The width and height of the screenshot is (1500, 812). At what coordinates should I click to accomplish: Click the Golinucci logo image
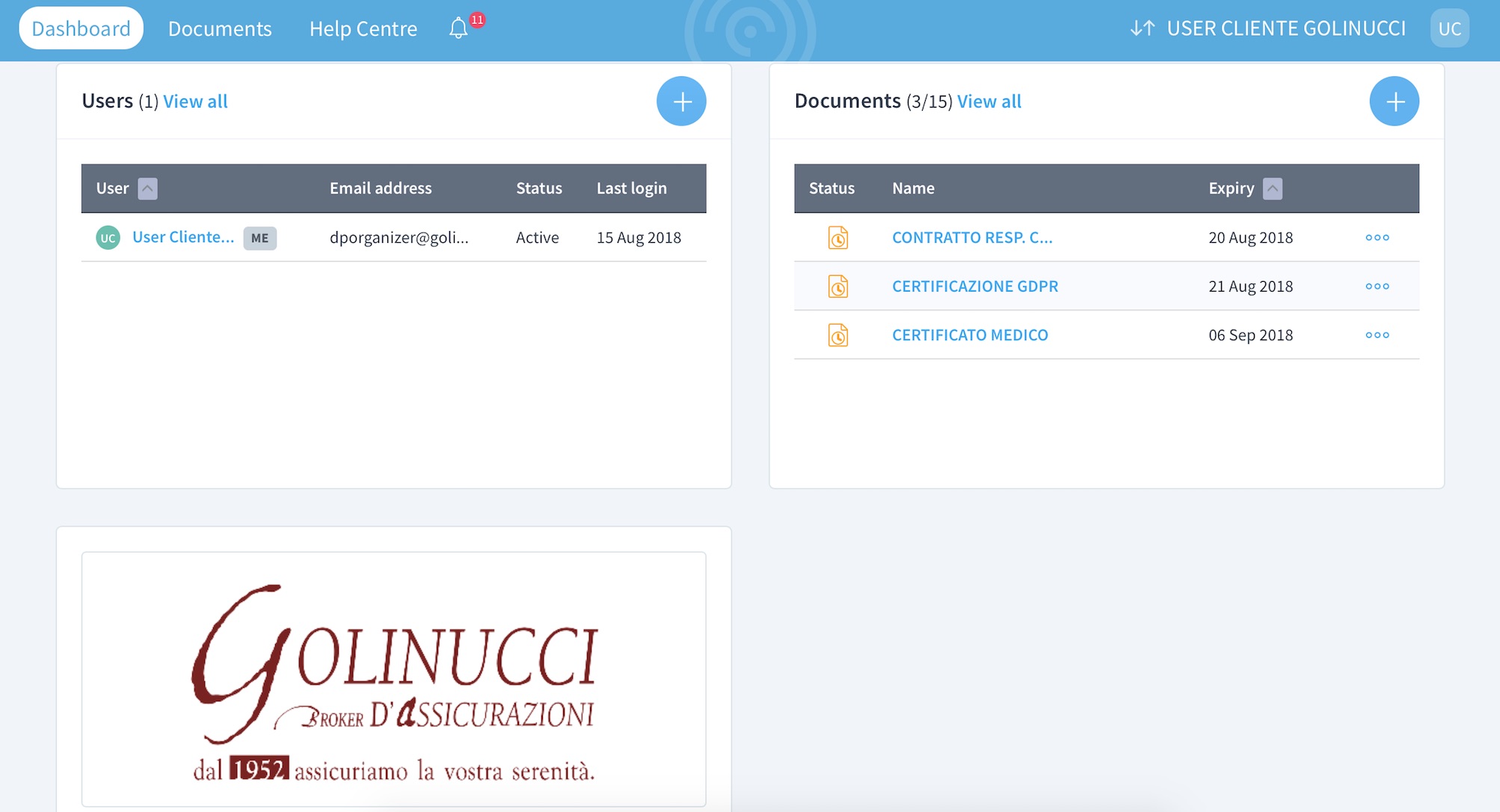click(x=393, y=679)
